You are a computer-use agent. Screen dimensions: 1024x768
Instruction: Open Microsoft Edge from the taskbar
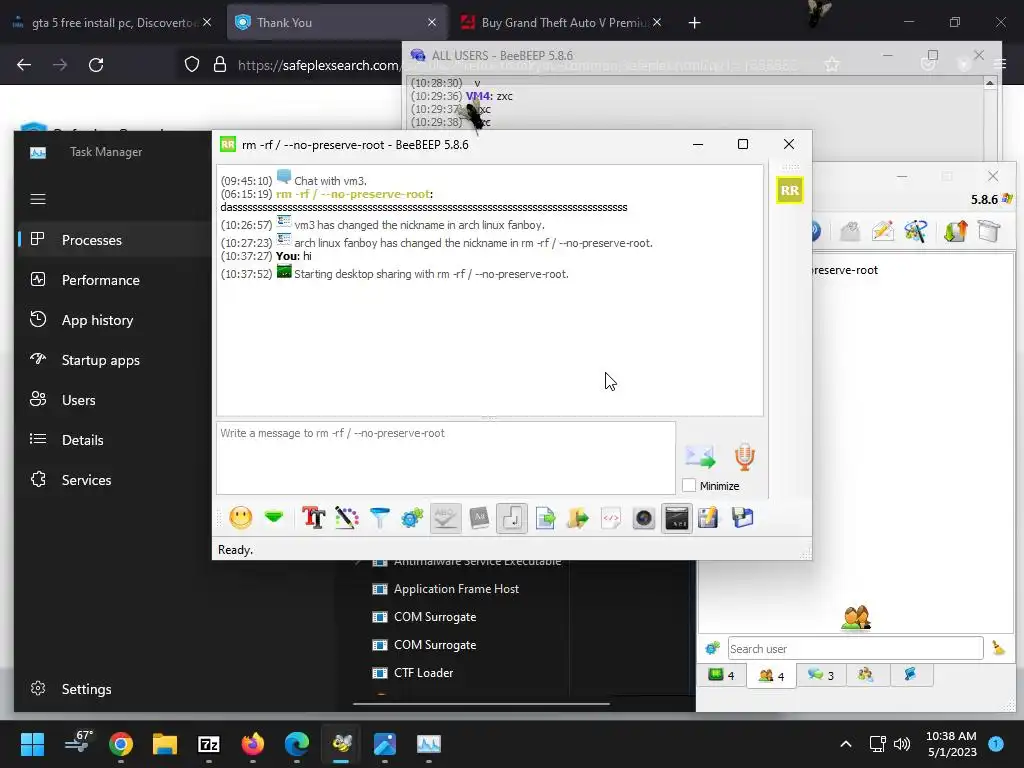pyautogui.click(x=296, y=744)
